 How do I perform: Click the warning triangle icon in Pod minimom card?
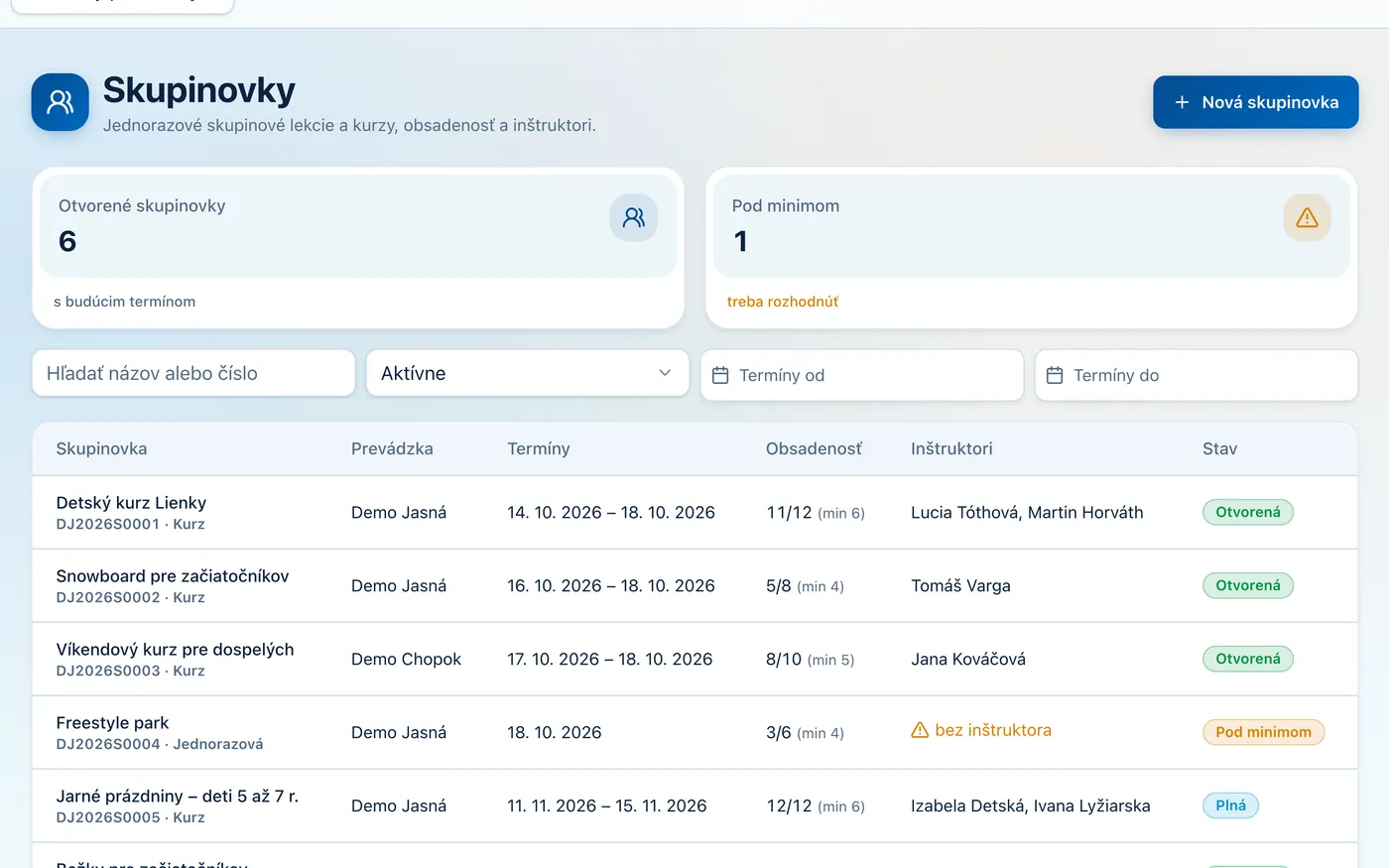(x=1307, y=217)
